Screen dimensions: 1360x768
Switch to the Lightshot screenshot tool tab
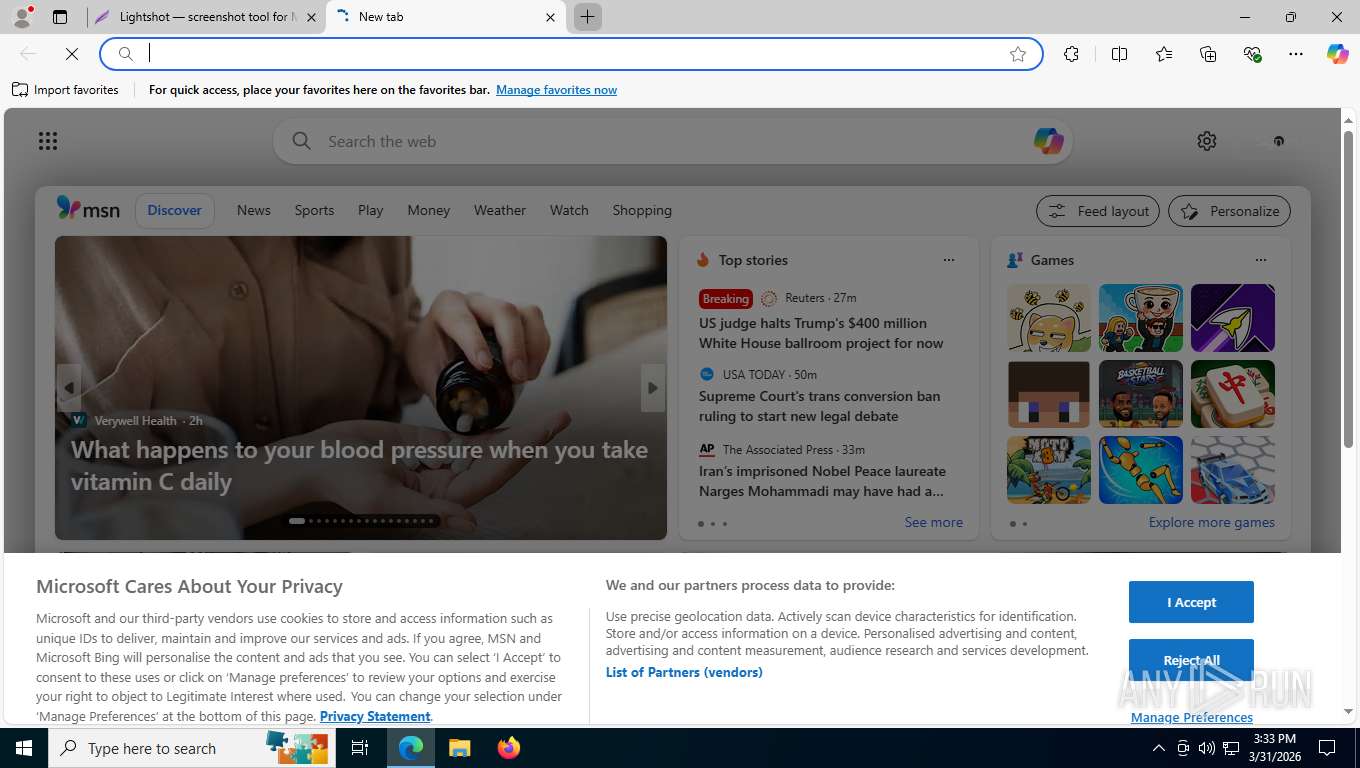[206, 17]
